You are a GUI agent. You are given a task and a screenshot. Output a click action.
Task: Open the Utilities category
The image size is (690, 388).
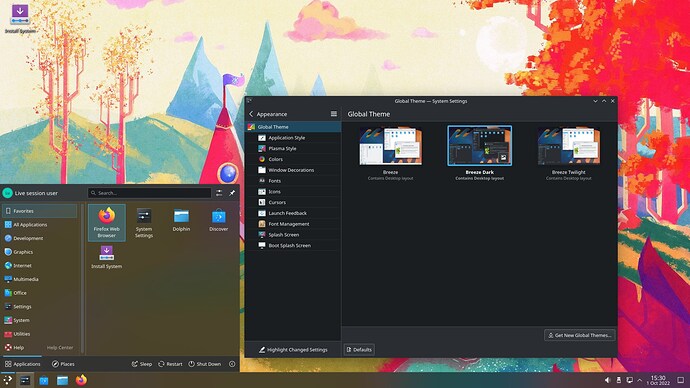pos(40,334)
